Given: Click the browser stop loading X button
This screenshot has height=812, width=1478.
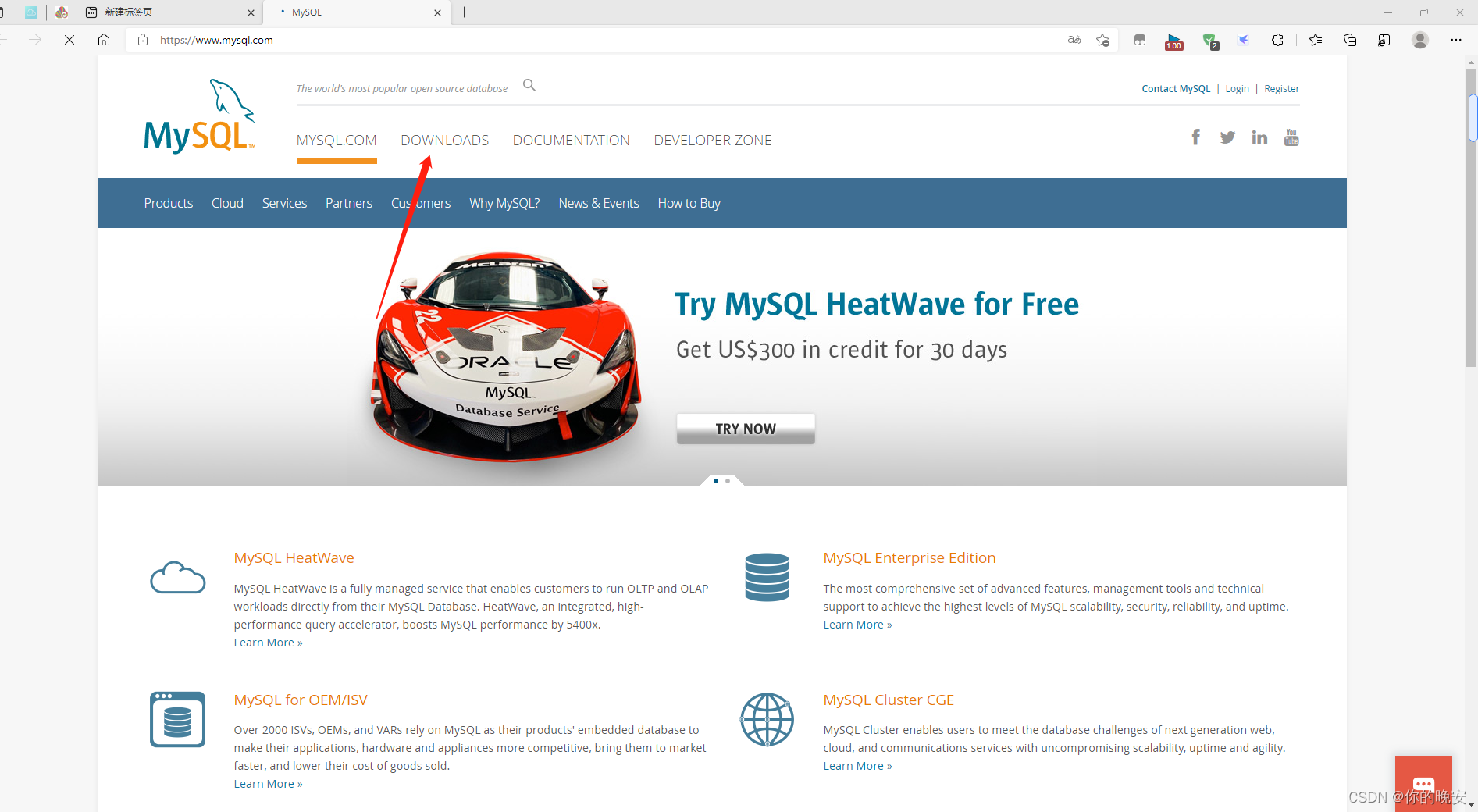Looking at the screenshot, I should (x=69, y=40).
